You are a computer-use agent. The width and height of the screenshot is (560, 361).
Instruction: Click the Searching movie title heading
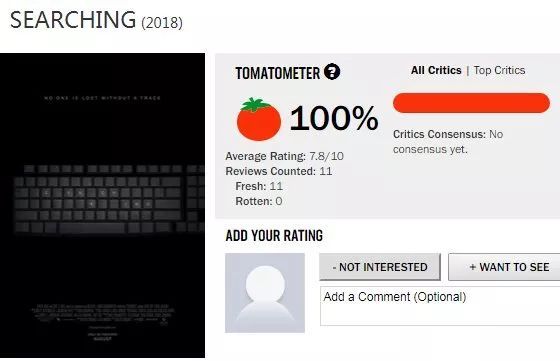click(x=73, y=20)
